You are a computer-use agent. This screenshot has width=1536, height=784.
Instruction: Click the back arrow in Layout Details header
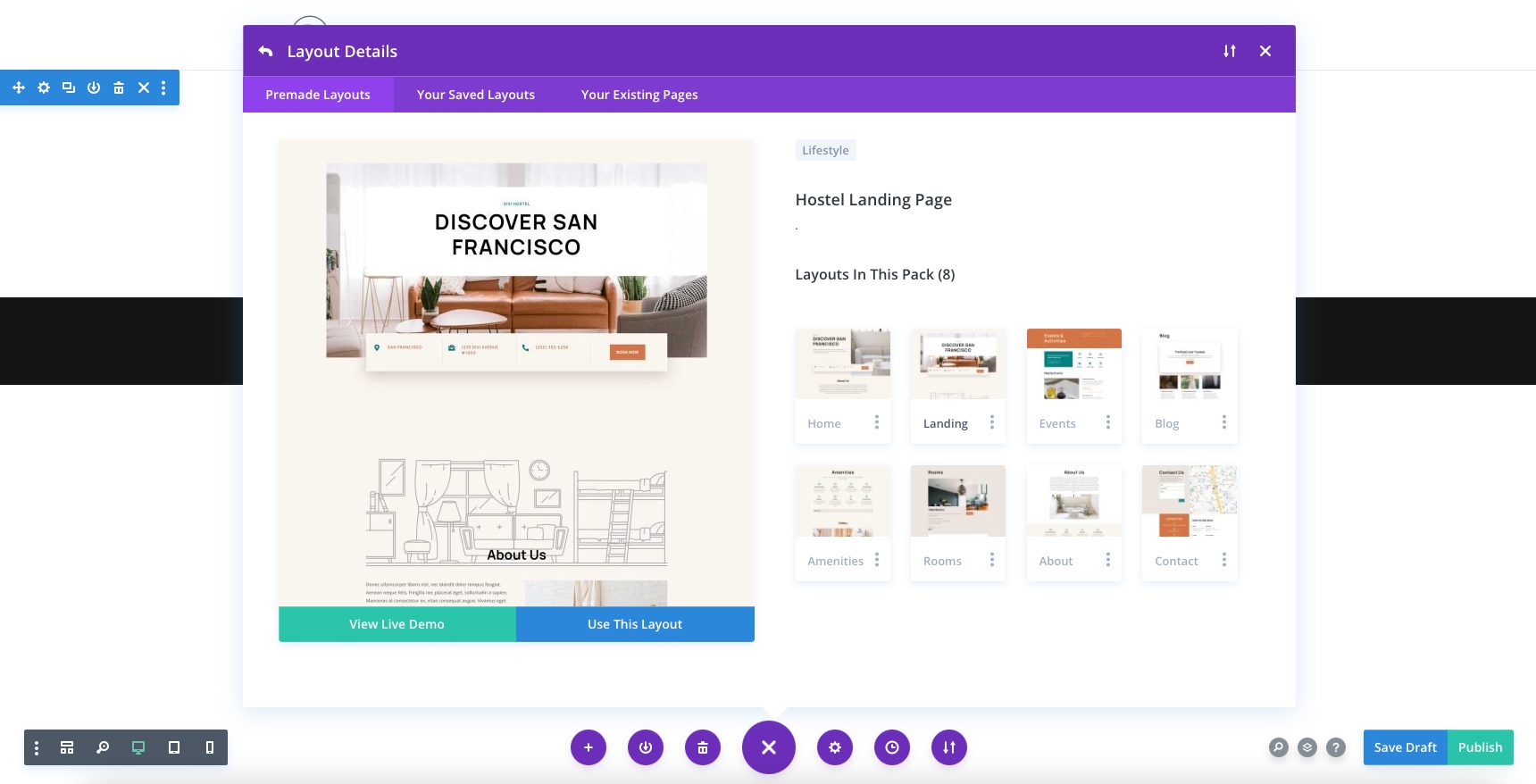[x=265, y=51]
